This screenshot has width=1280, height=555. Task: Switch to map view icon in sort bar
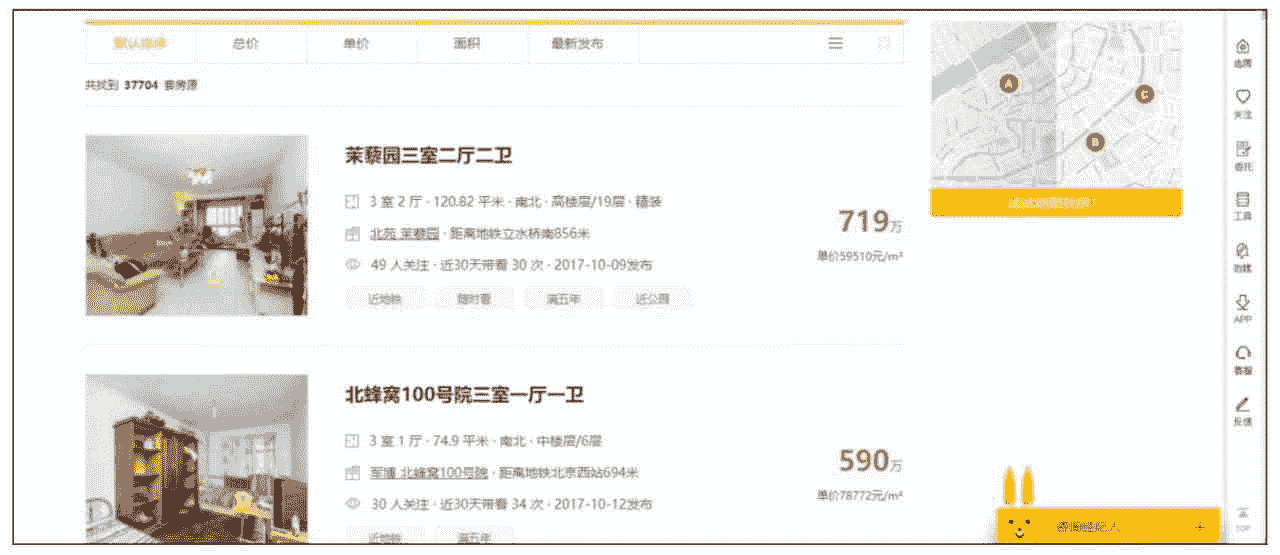[884, 44]
